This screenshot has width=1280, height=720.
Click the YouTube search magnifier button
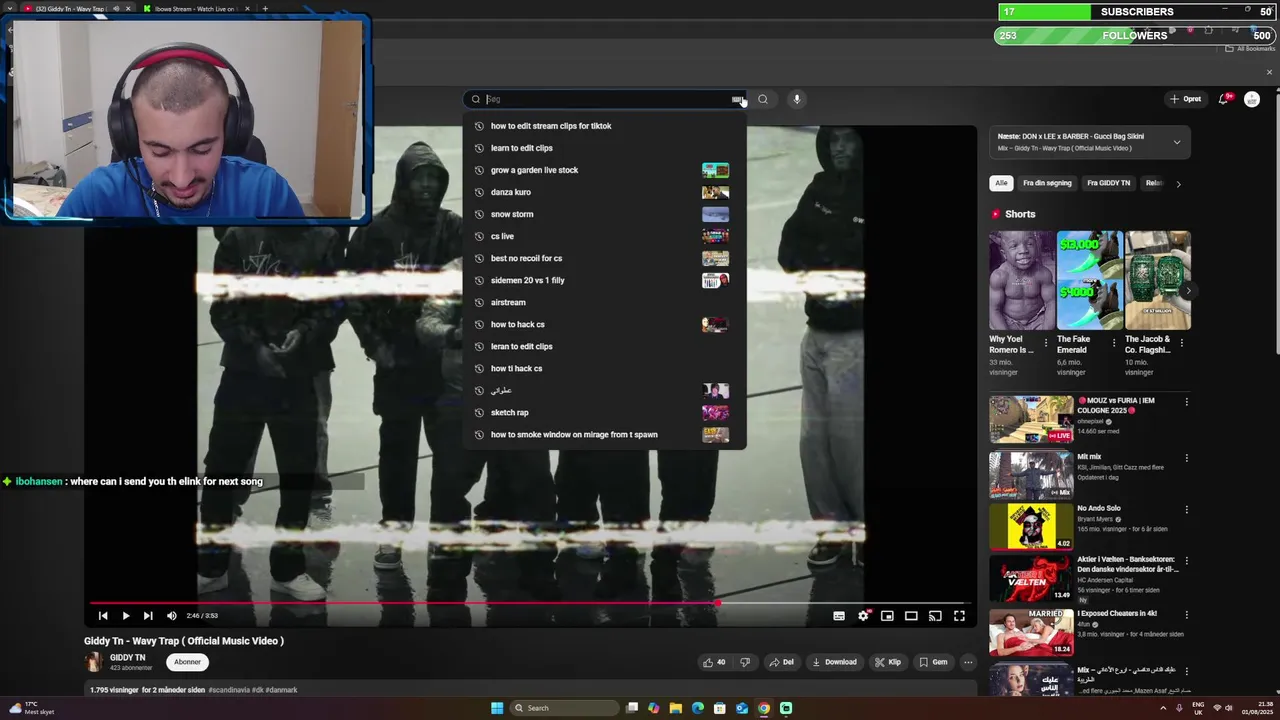763,99
